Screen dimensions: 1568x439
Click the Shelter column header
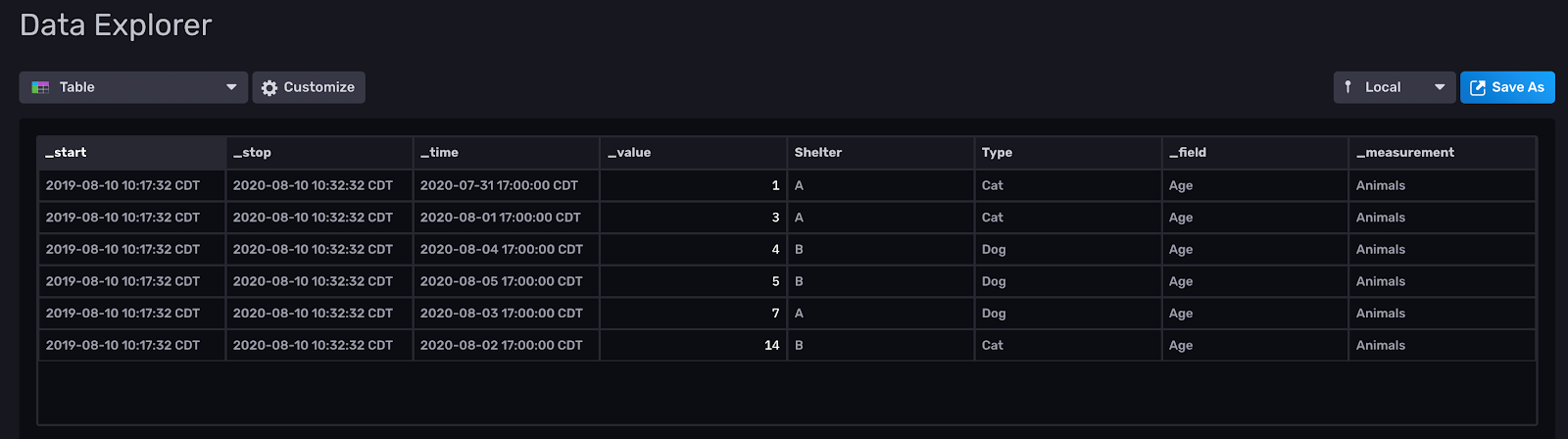tap(881, 153)
